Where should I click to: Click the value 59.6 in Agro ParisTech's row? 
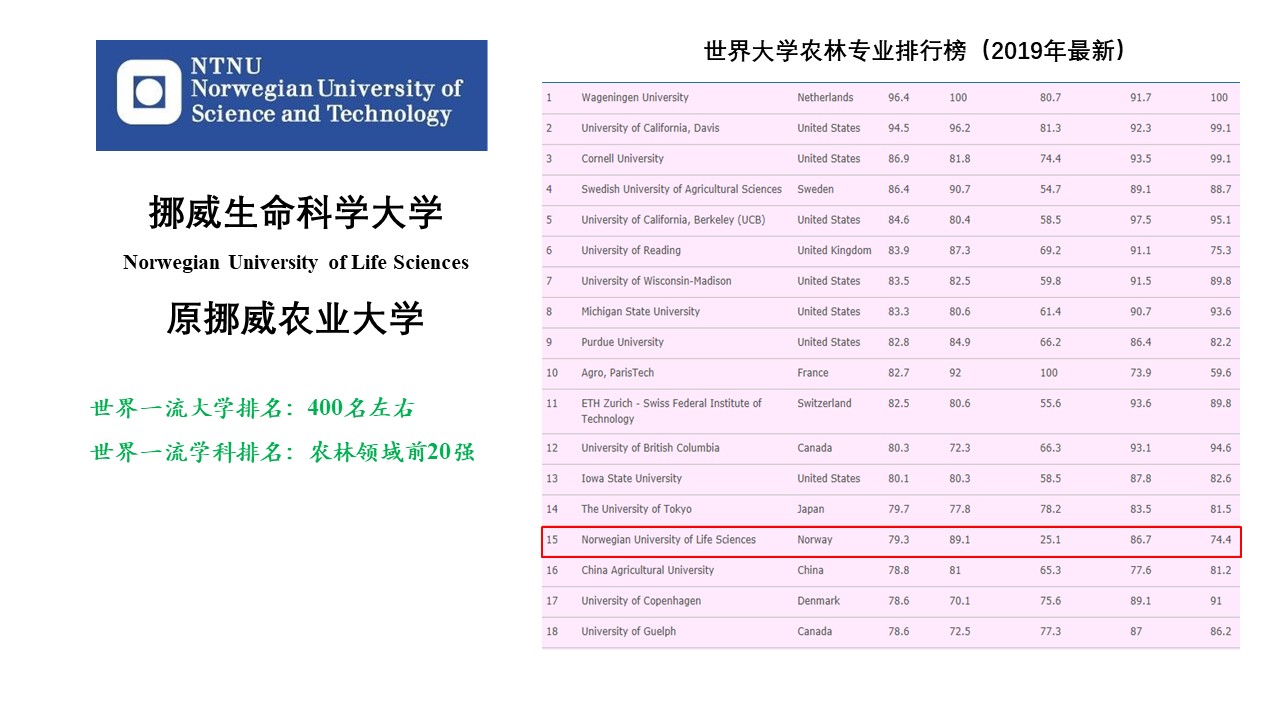click(x=1220, y=373)
